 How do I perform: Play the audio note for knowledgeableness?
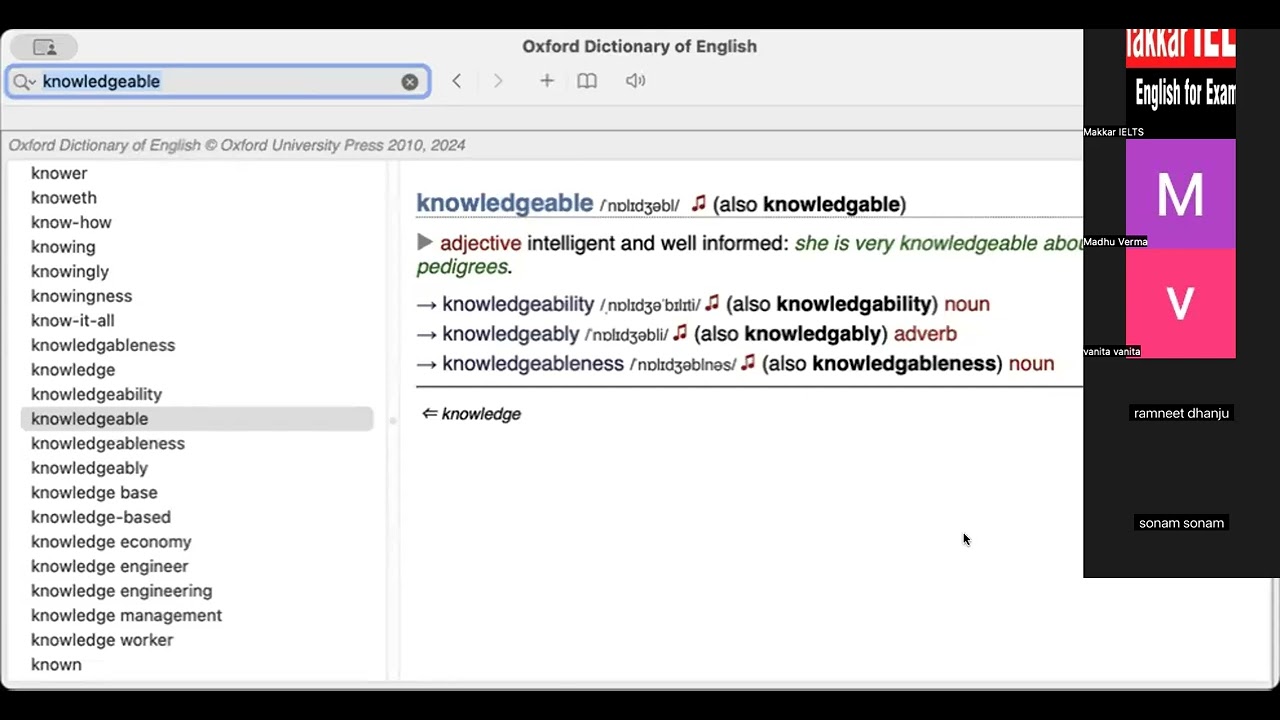[748, 362]
